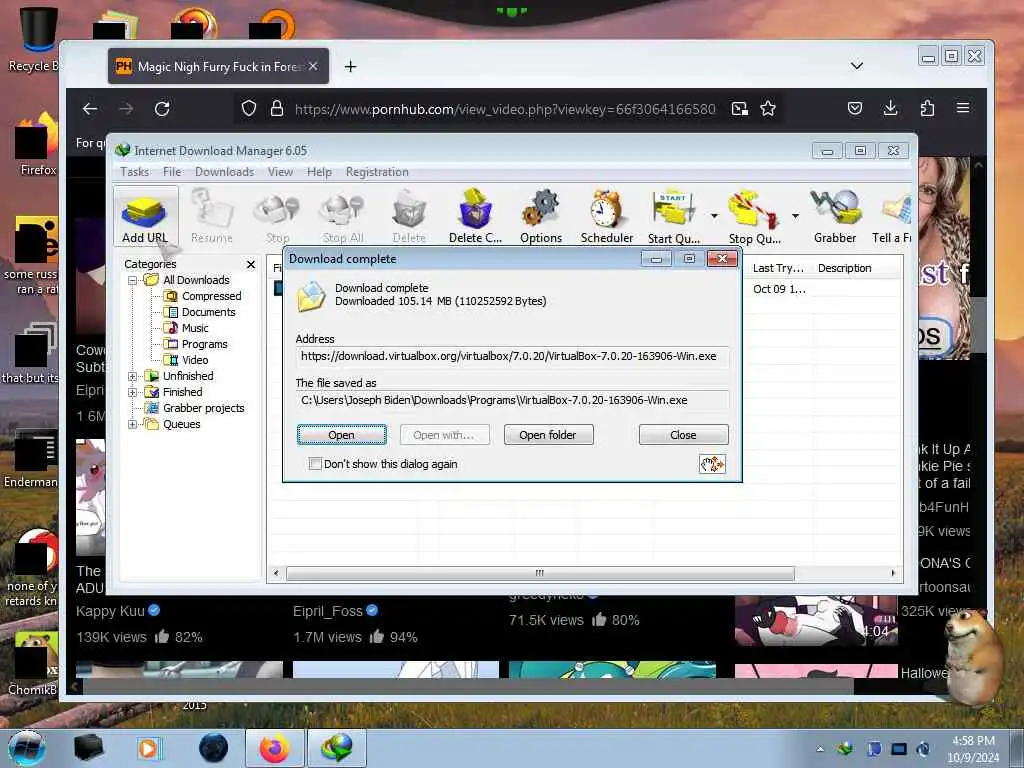1024x768 pixels.
Task: Click Save to Pocket icon in Firefox
Action: [x=855, y=108]
